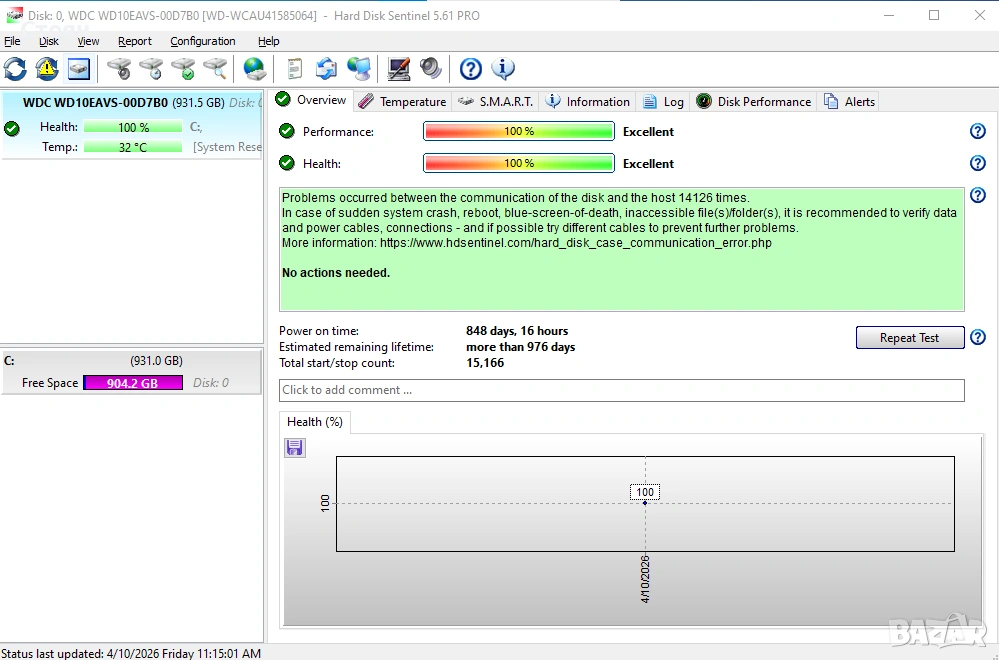
Task: Open the Disk menu
Action: point(49,41)
